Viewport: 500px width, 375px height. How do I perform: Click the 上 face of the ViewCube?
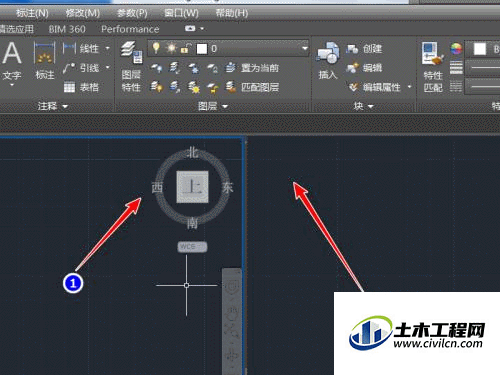(193, 187)
